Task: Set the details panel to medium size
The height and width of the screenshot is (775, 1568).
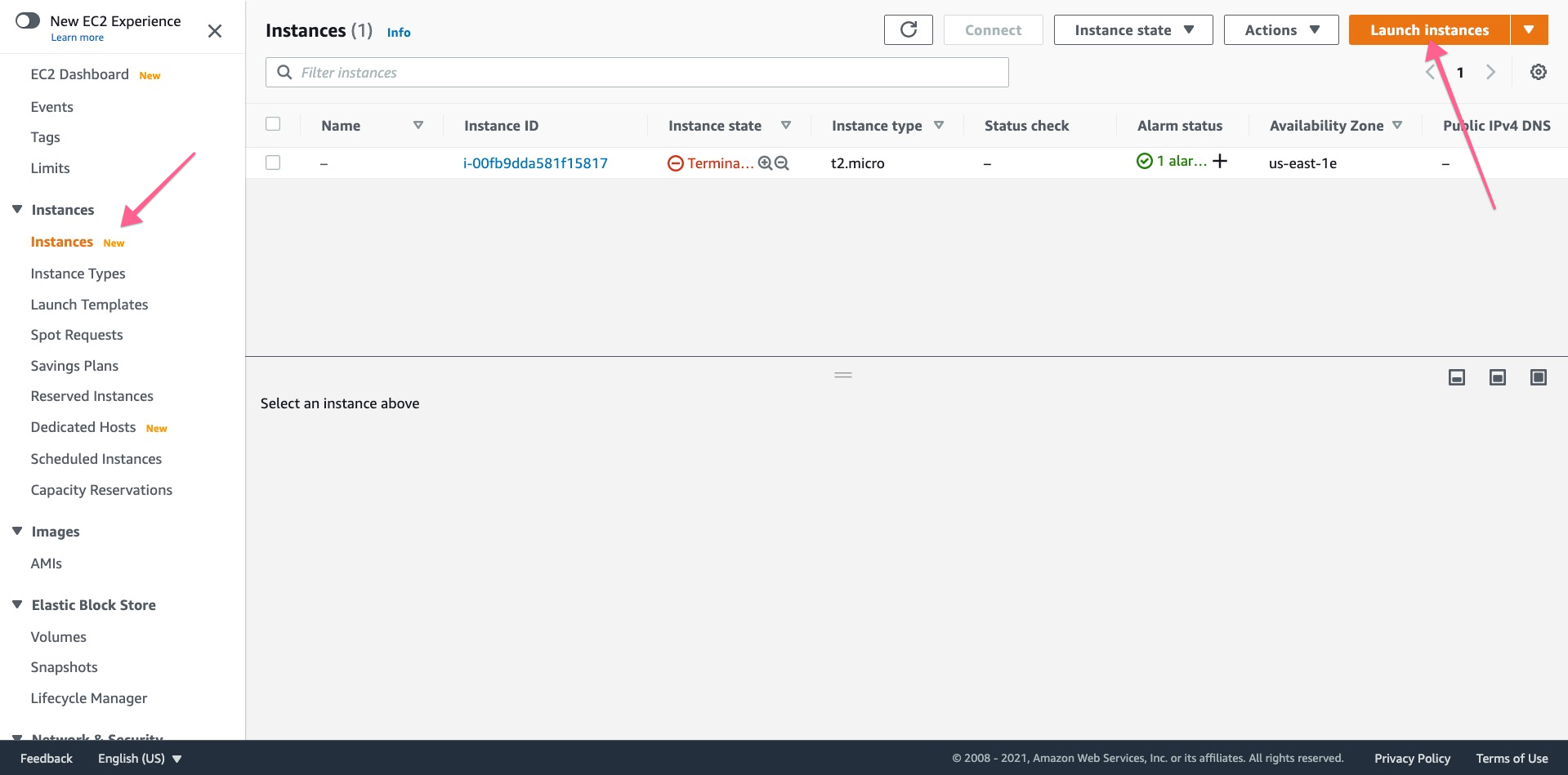Action: pyautogui.click(x=1497, y=377)
